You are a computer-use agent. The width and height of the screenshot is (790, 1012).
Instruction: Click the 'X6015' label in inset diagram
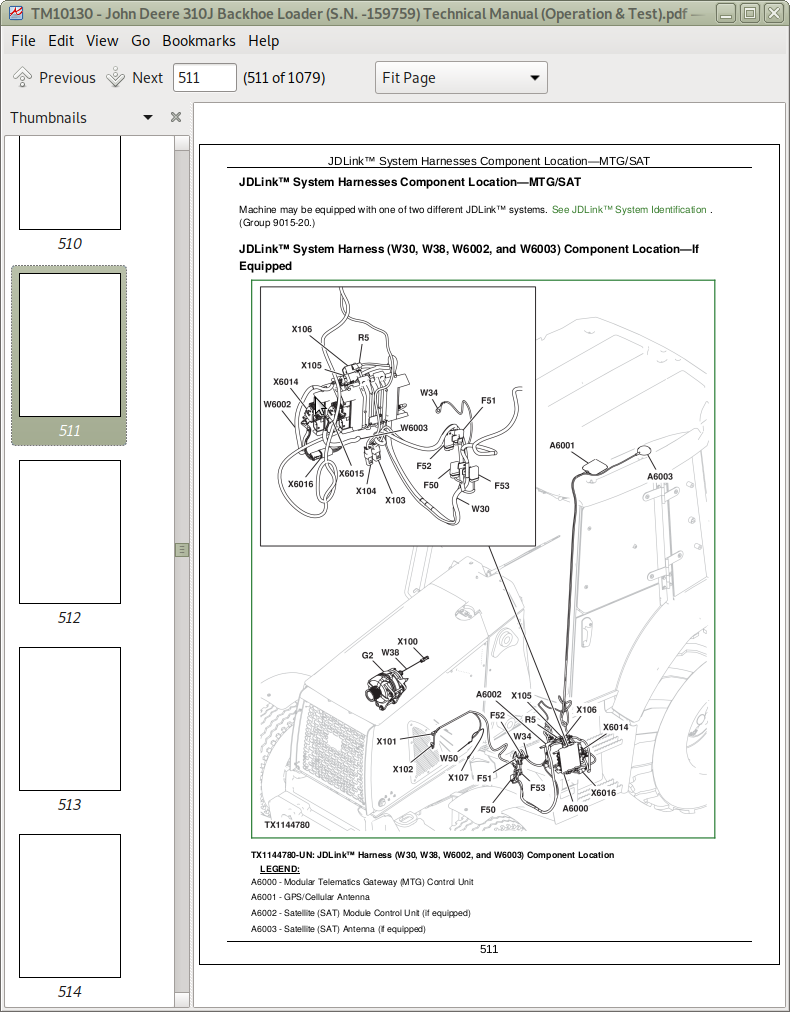[351, 474]
